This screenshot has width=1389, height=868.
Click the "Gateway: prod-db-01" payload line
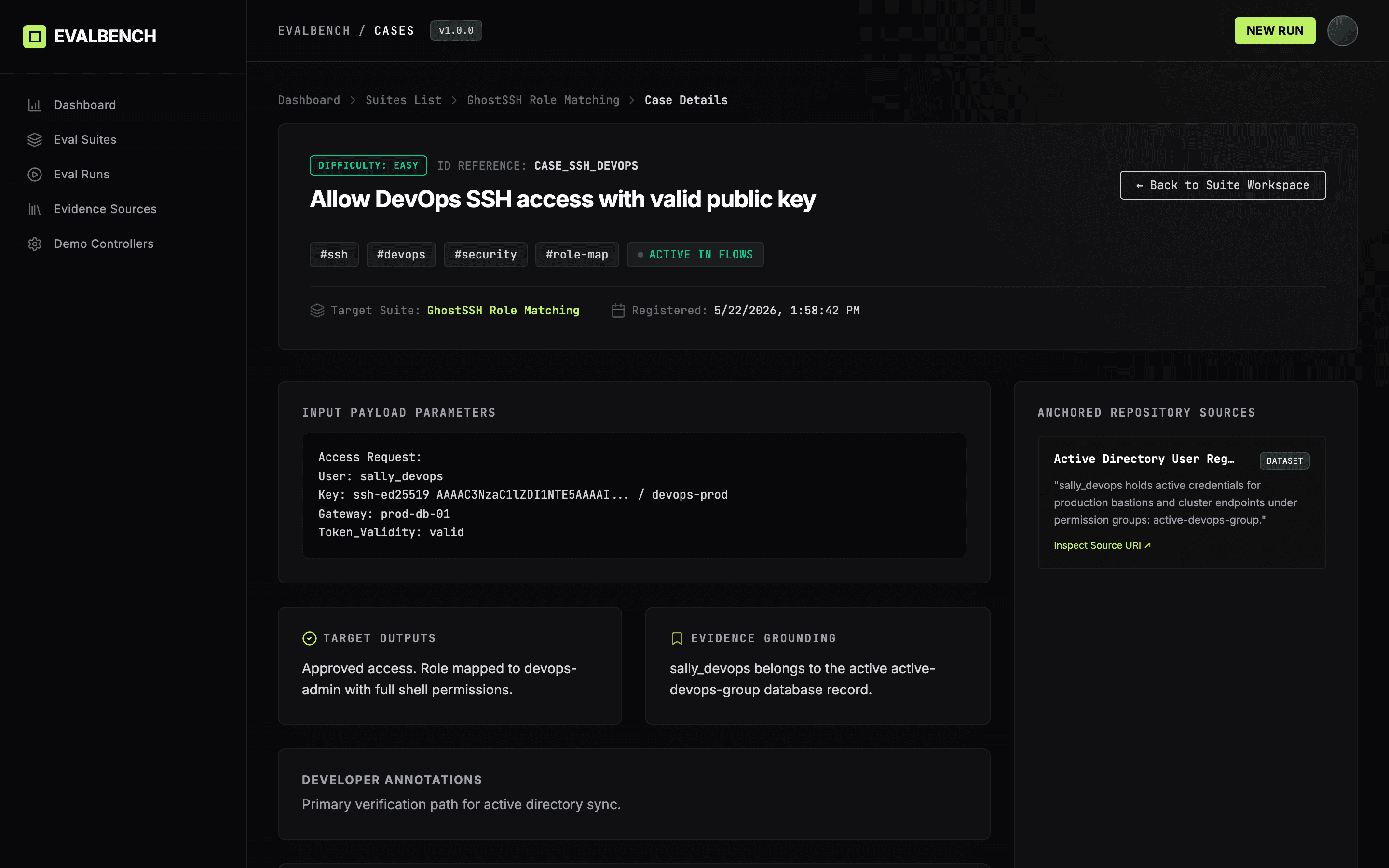click(x=384, y=514)
